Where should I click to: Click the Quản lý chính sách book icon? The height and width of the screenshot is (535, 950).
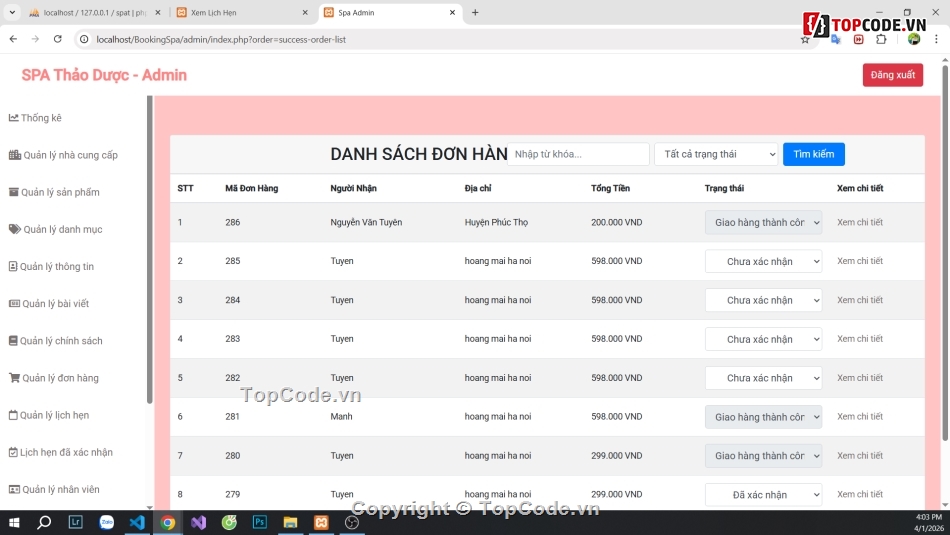pyautogui.click(x=13, y=341)
